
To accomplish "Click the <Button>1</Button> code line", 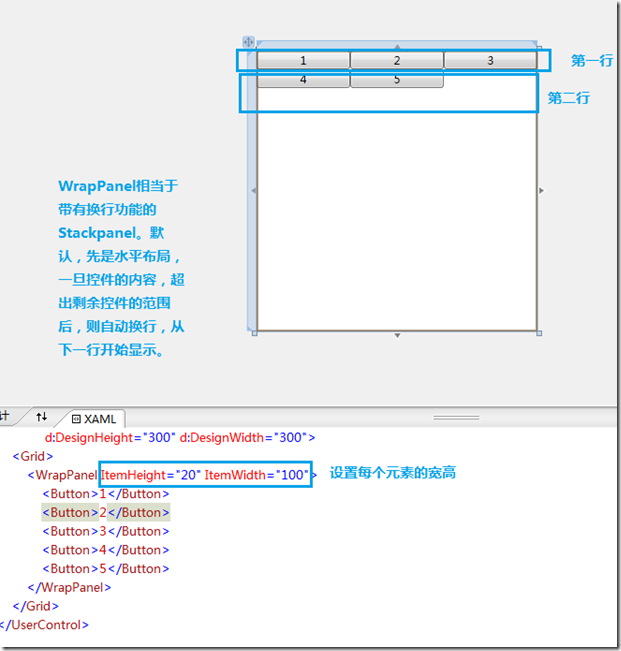I will [106, 494].
